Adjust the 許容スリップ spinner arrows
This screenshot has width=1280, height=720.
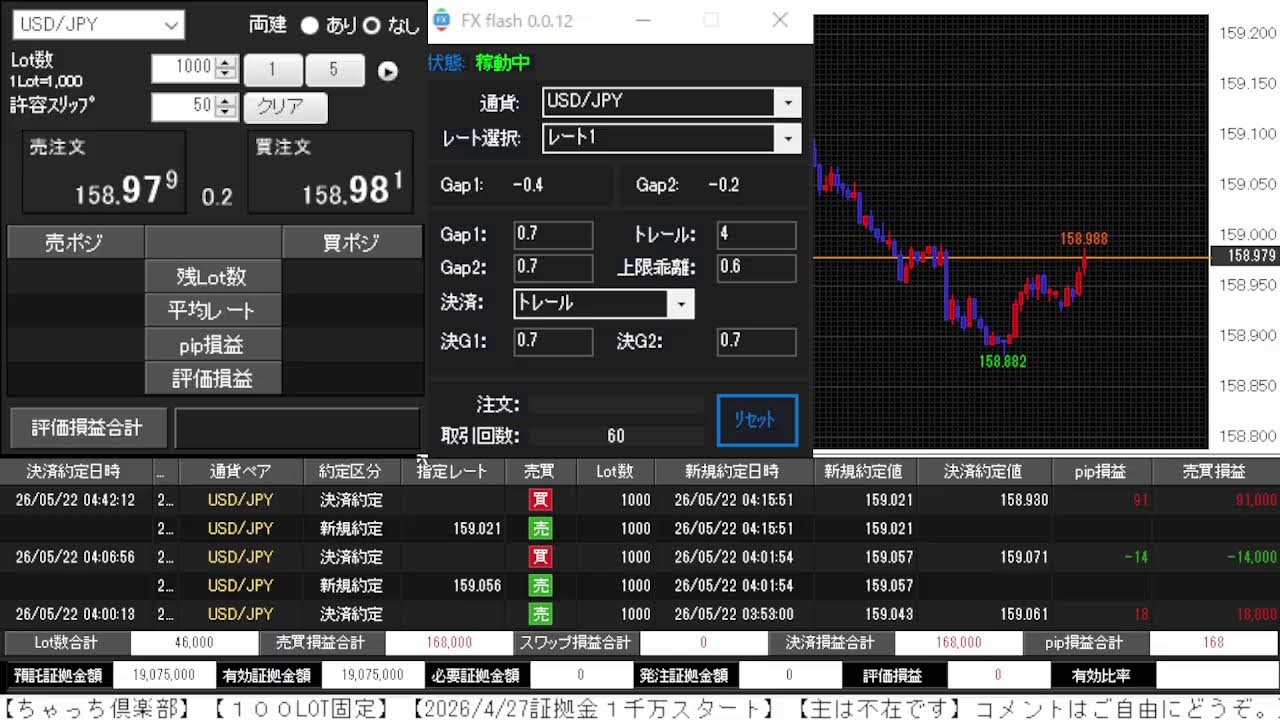226,106
